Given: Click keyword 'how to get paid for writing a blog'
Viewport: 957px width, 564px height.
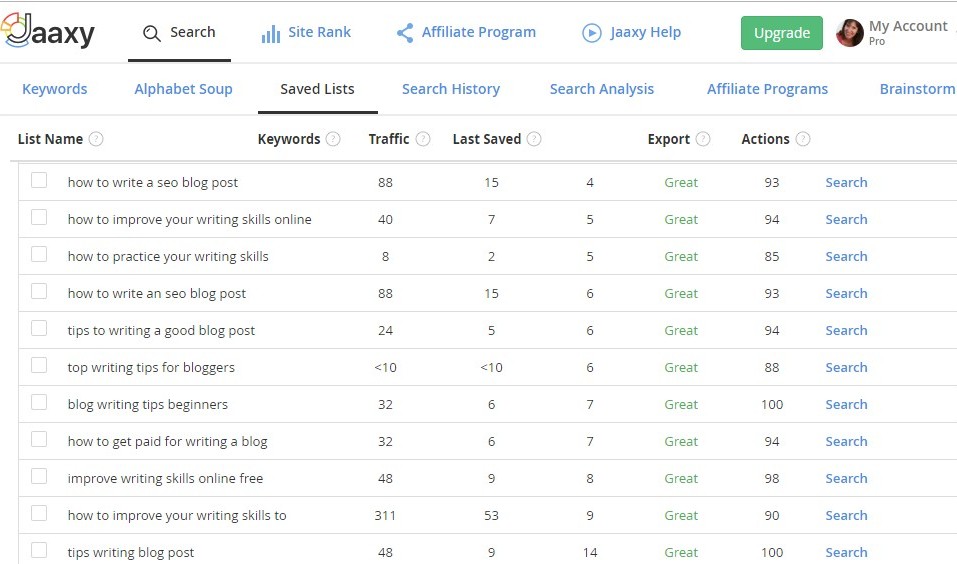Looking at the screenshot, I should [167, 442].
